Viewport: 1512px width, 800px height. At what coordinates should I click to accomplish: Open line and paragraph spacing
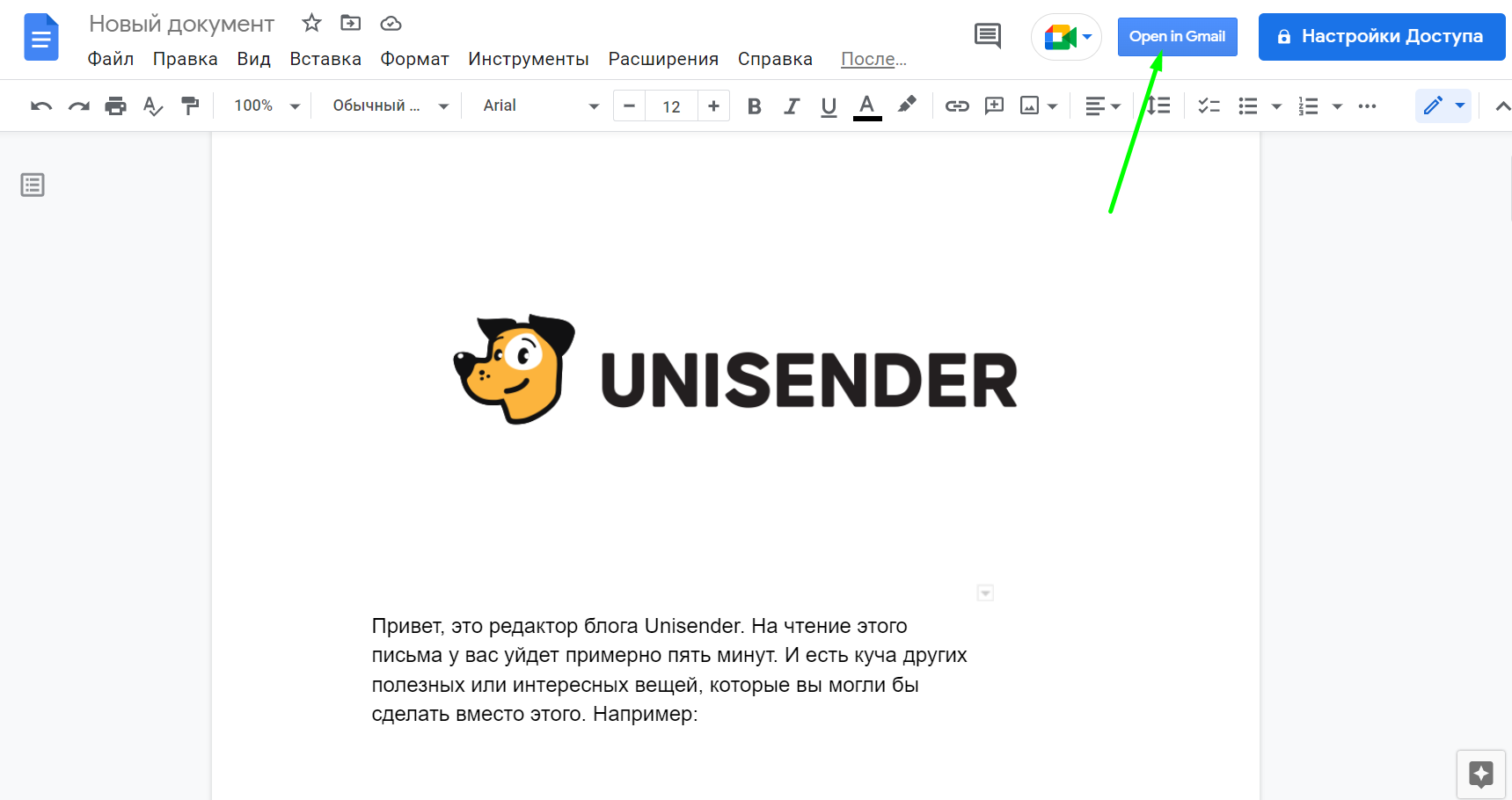[1159, 106]
